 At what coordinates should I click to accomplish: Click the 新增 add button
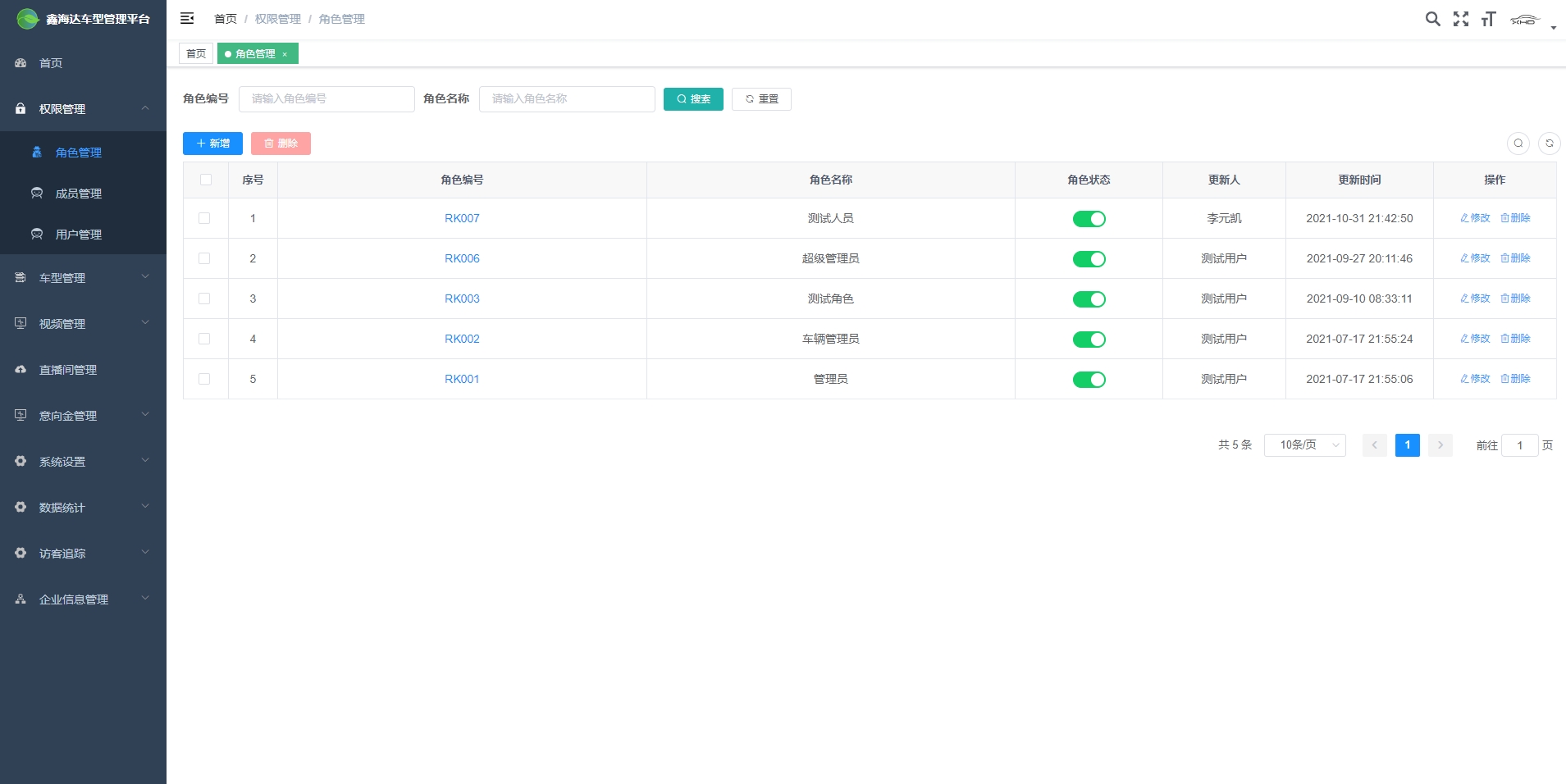tap(212, 144)
